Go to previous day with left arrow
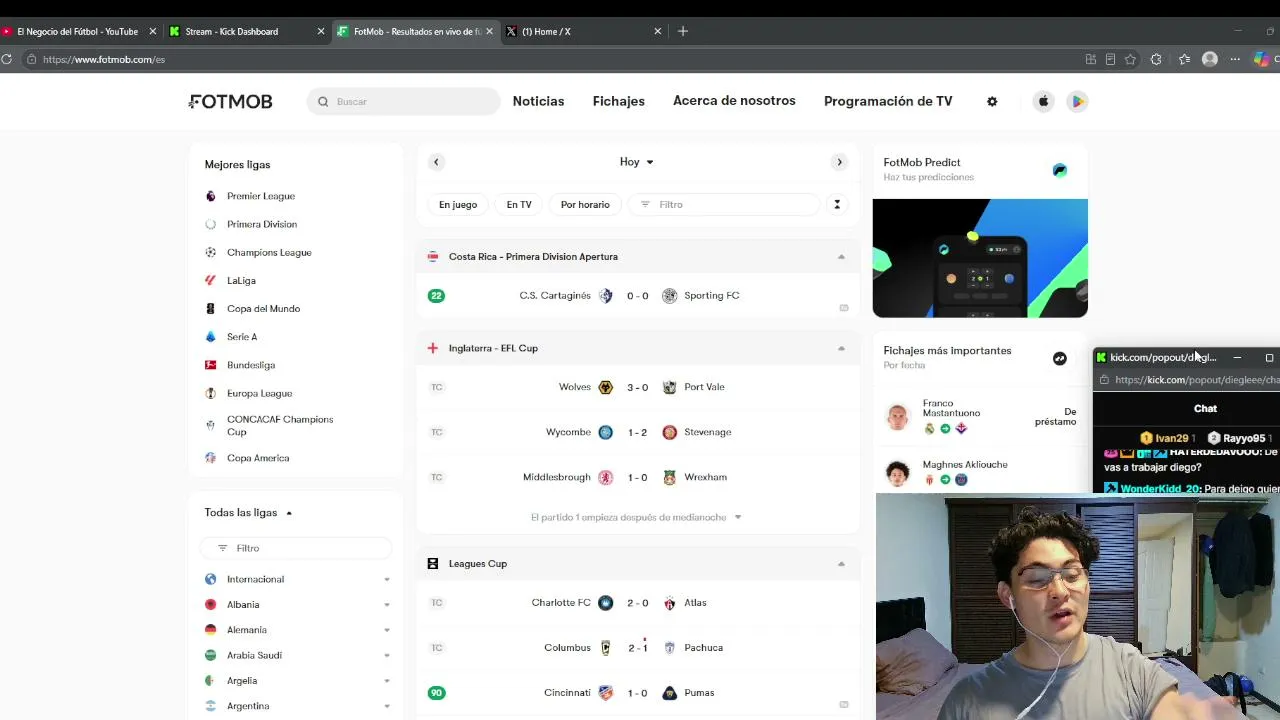This screenshot has height=720, width=1280. pos(436,162)
